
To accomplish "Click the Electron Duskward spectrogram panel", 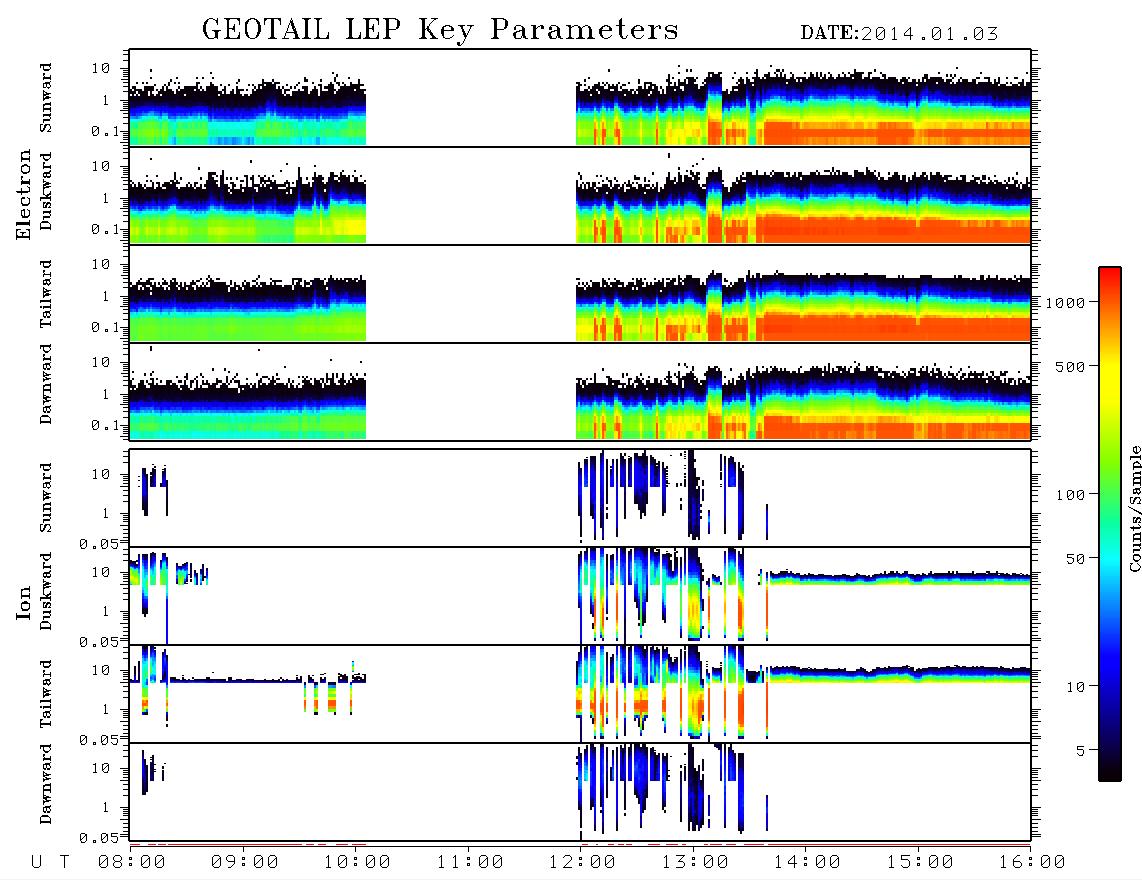I will point(580,195).
